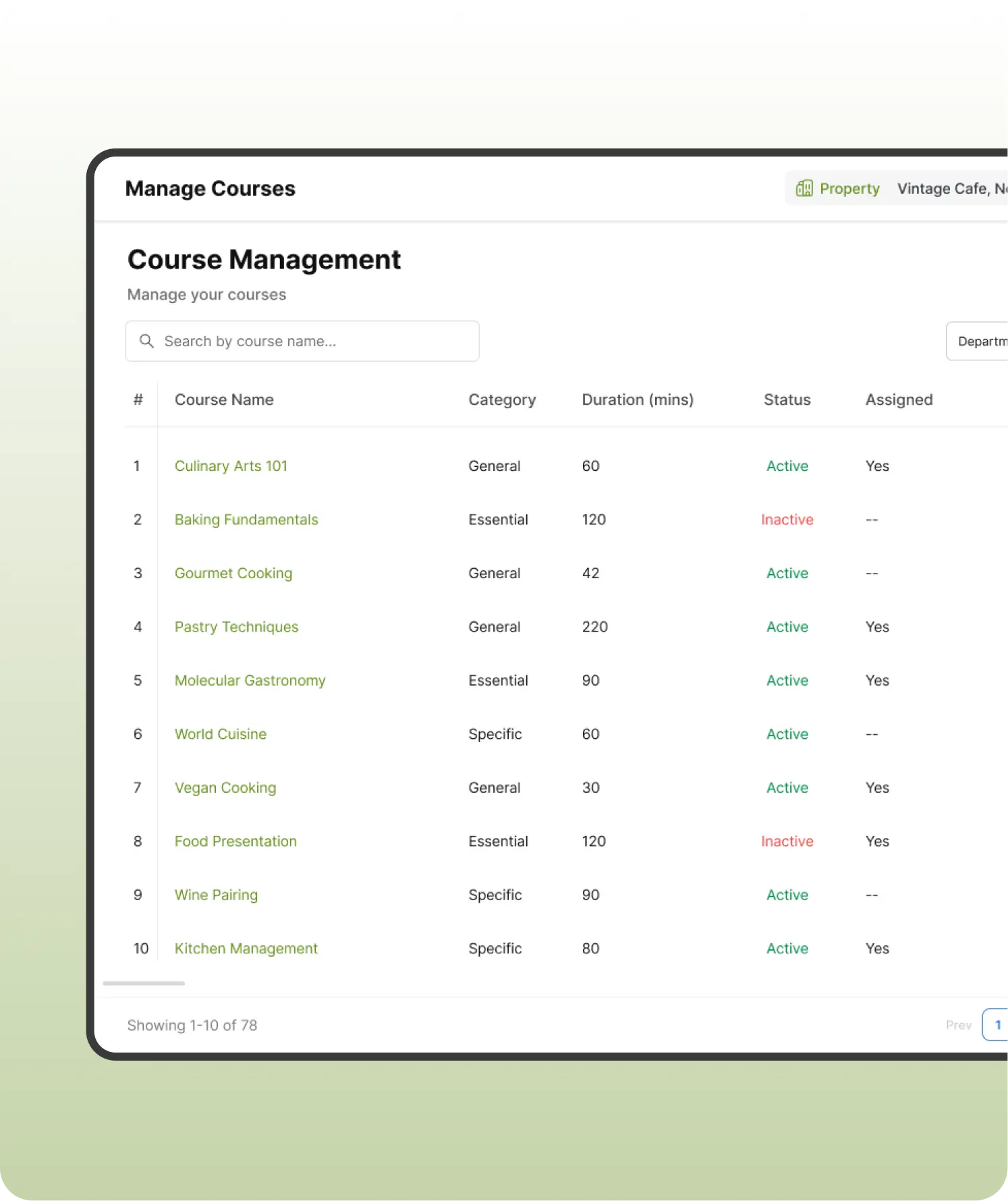Sort by the Status column header
The width and height of the screenshot is (1008, 1201).
787,399
